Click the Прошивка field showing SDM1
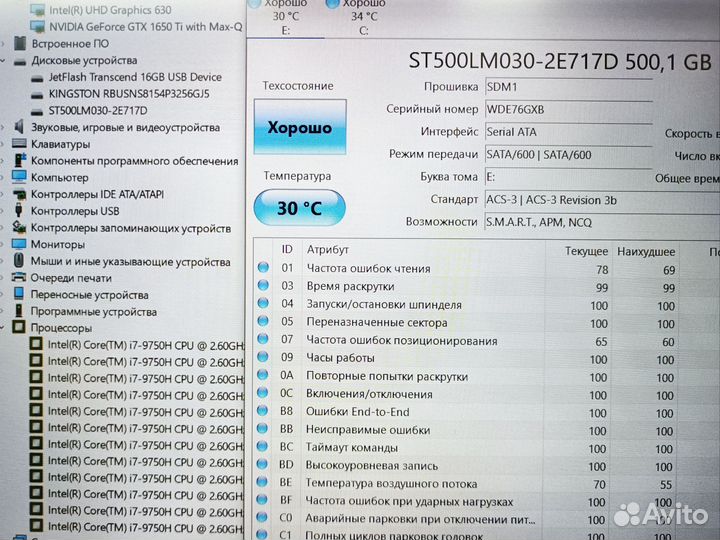The width and height of the screenshot is (720, 540). [x=568, y=87]
